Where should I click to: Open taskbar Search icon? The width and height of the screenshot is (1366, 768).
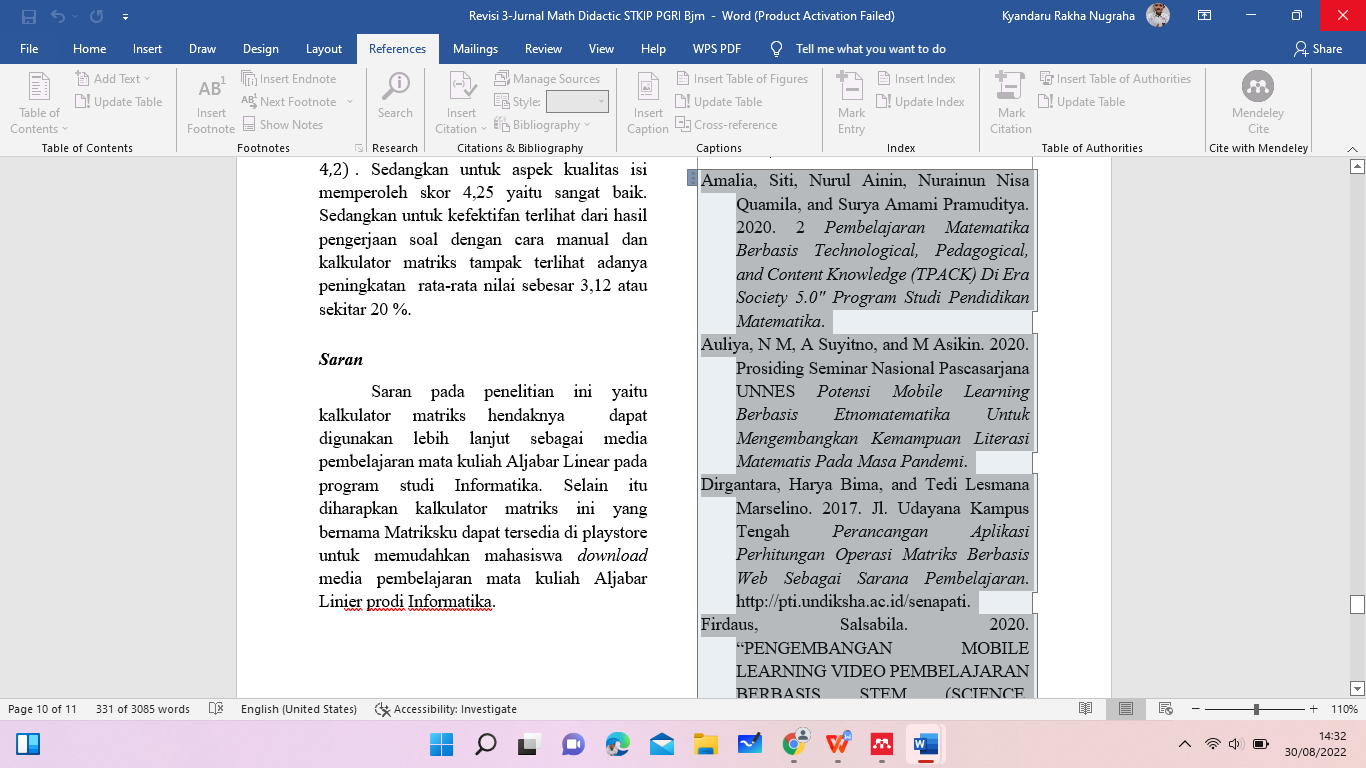[485, 744]
